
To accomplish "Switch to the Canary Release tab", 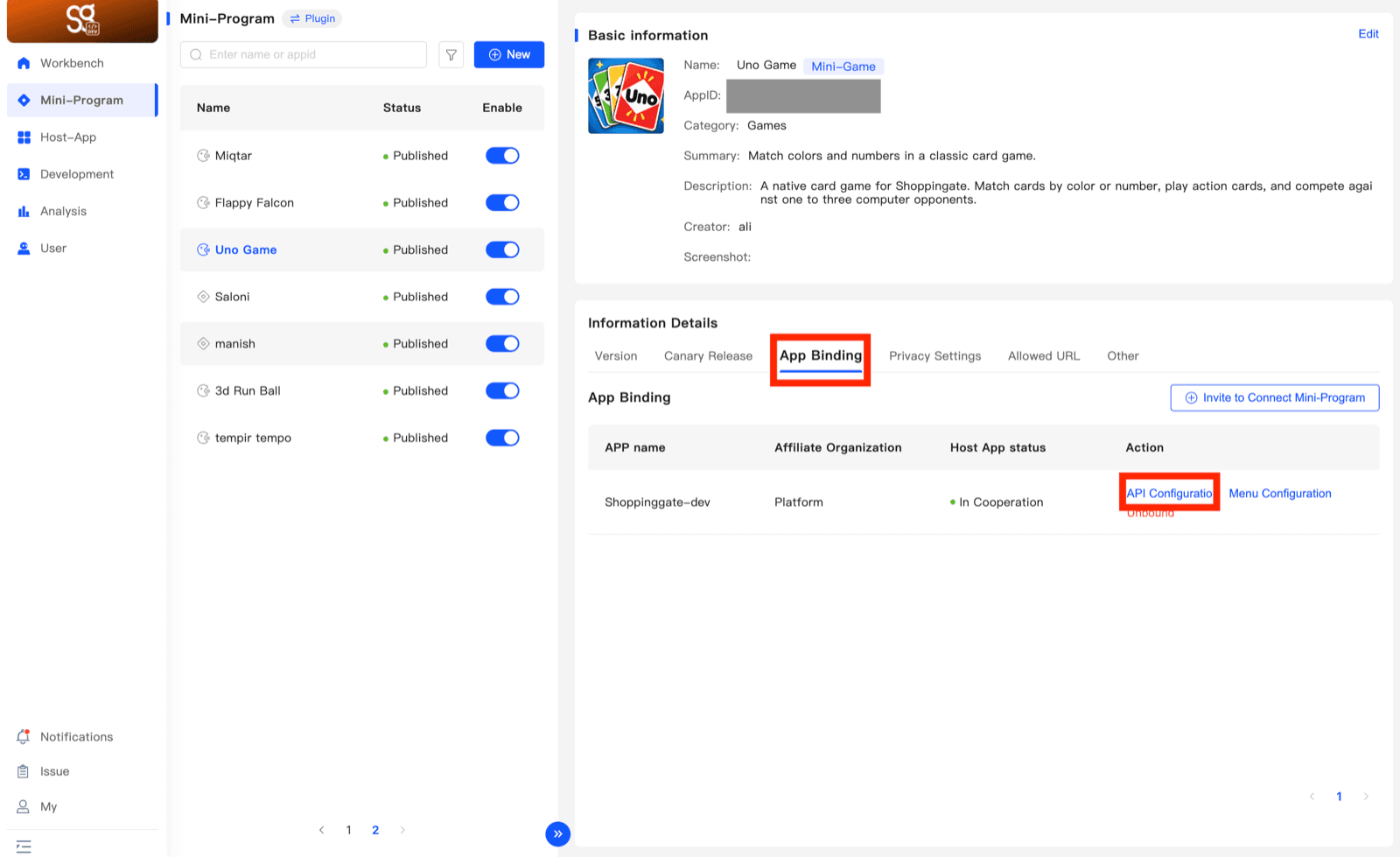I will click(708, 356).
